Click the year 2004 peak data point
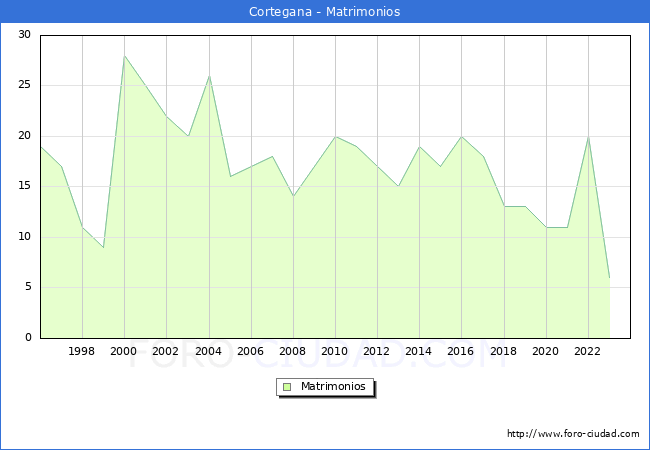Screen dimensions: 650x450 [x=209, y=76]
